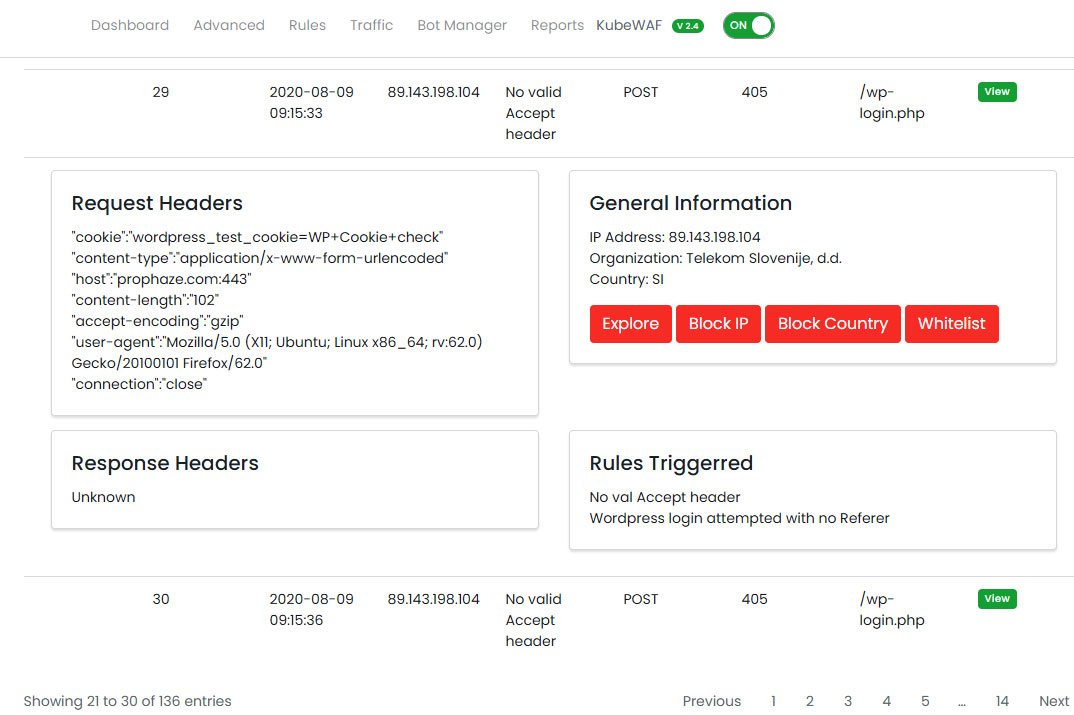Click Unknown under Response Headers
1074x715 pixels.
click(103, 497)
